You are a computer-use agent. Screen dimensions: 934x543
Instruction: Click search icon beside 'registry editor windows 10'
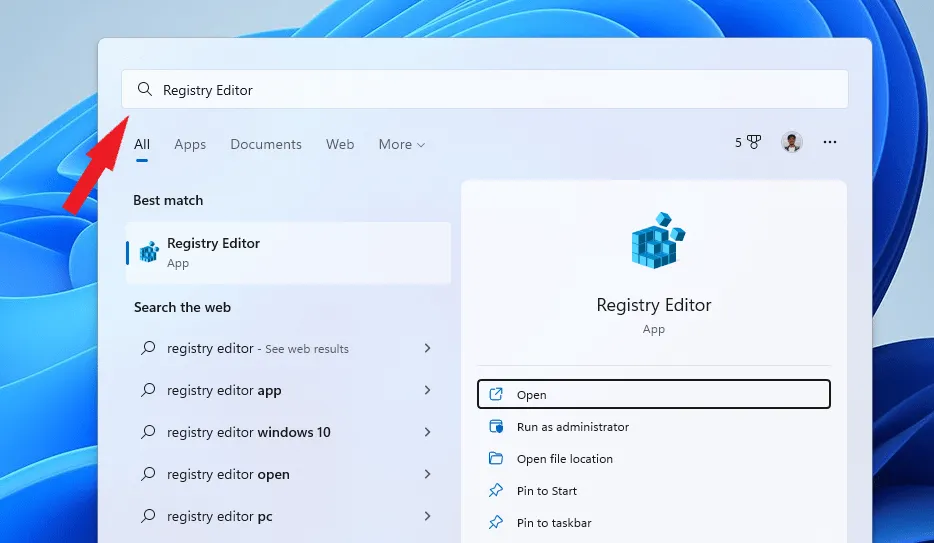tap(148, 432)
